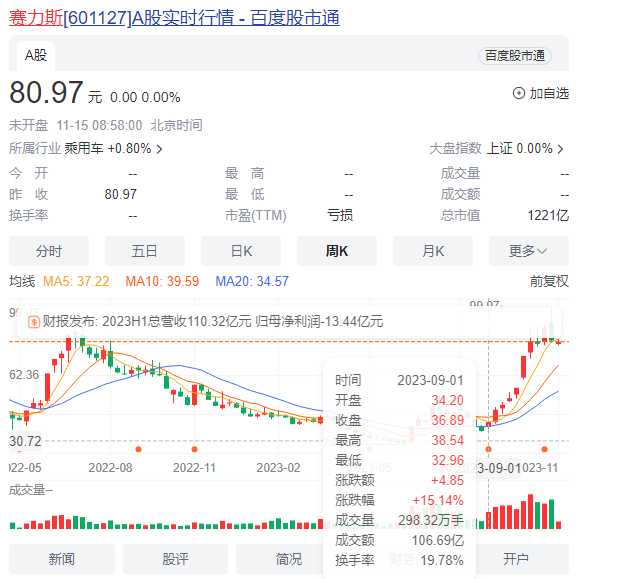
Task: Click the 2022-08 date axis label
Action: point(110,468)
